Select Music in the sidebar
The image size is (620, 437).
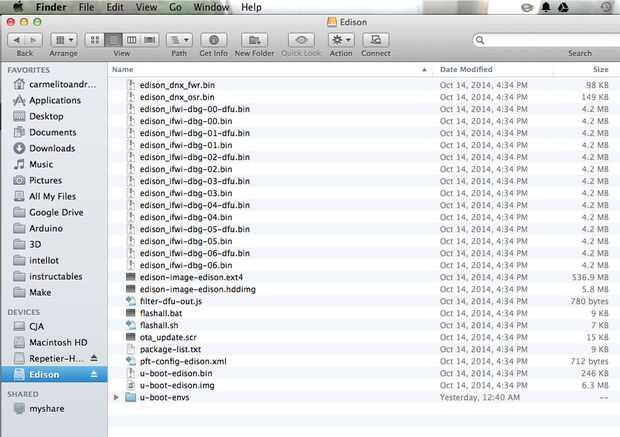click(54, 164)
